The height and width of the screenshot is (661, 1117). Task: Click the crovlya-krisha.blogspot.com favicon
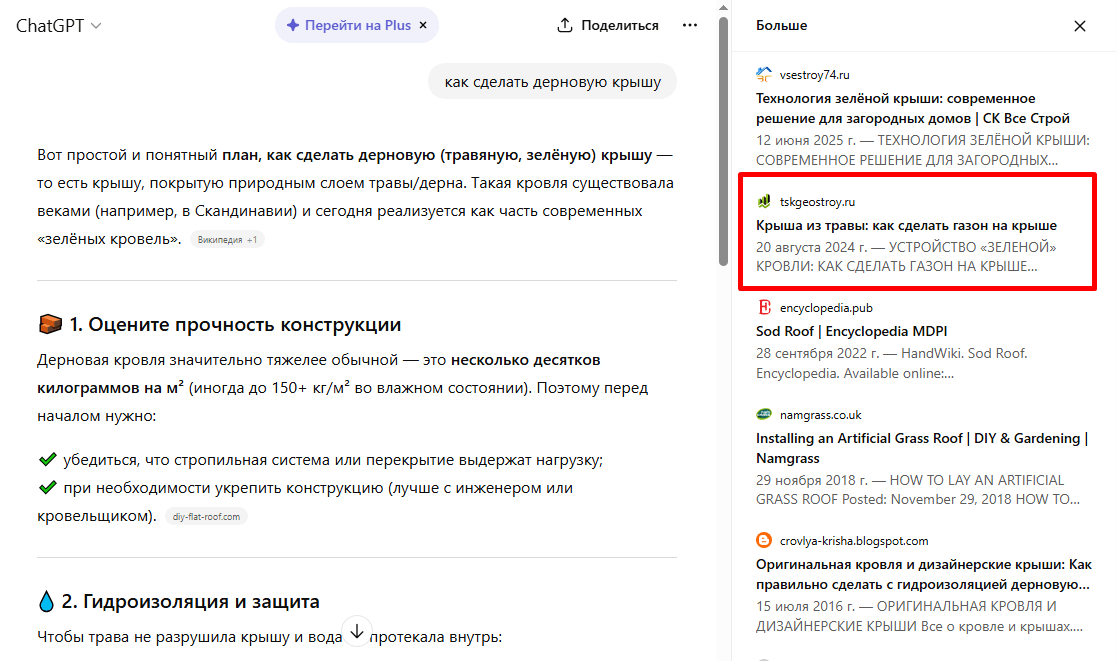click(764, 540)
